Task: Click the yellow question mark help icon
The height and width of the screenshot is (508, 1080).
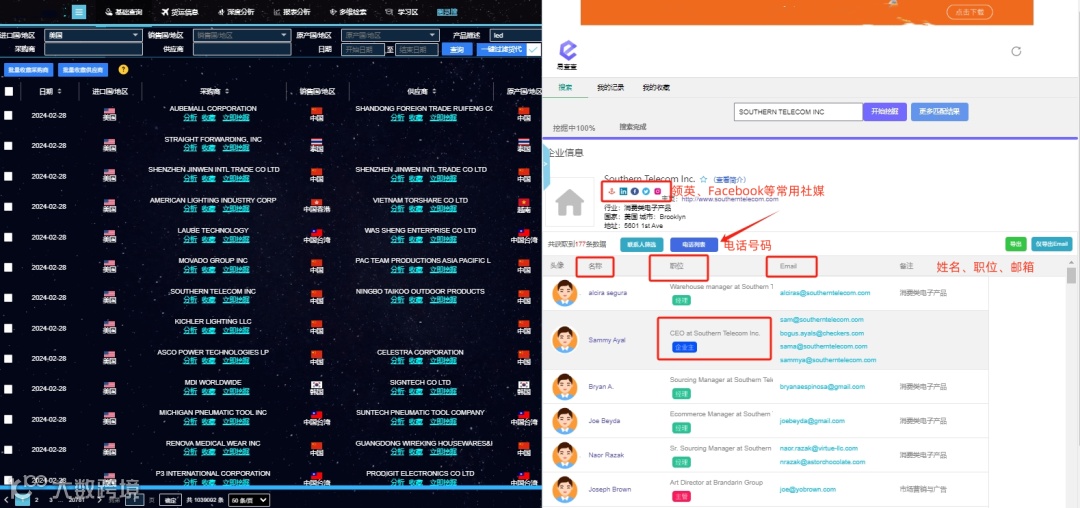Action: 123,70
